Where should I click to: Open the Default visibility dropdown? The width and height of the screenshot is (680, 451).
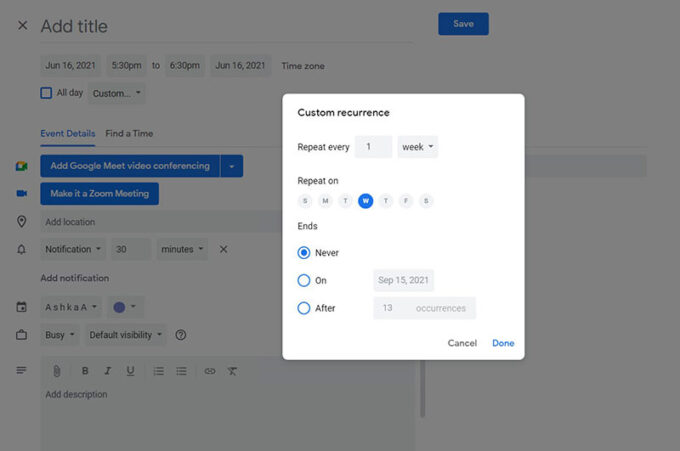coord(126,335)
